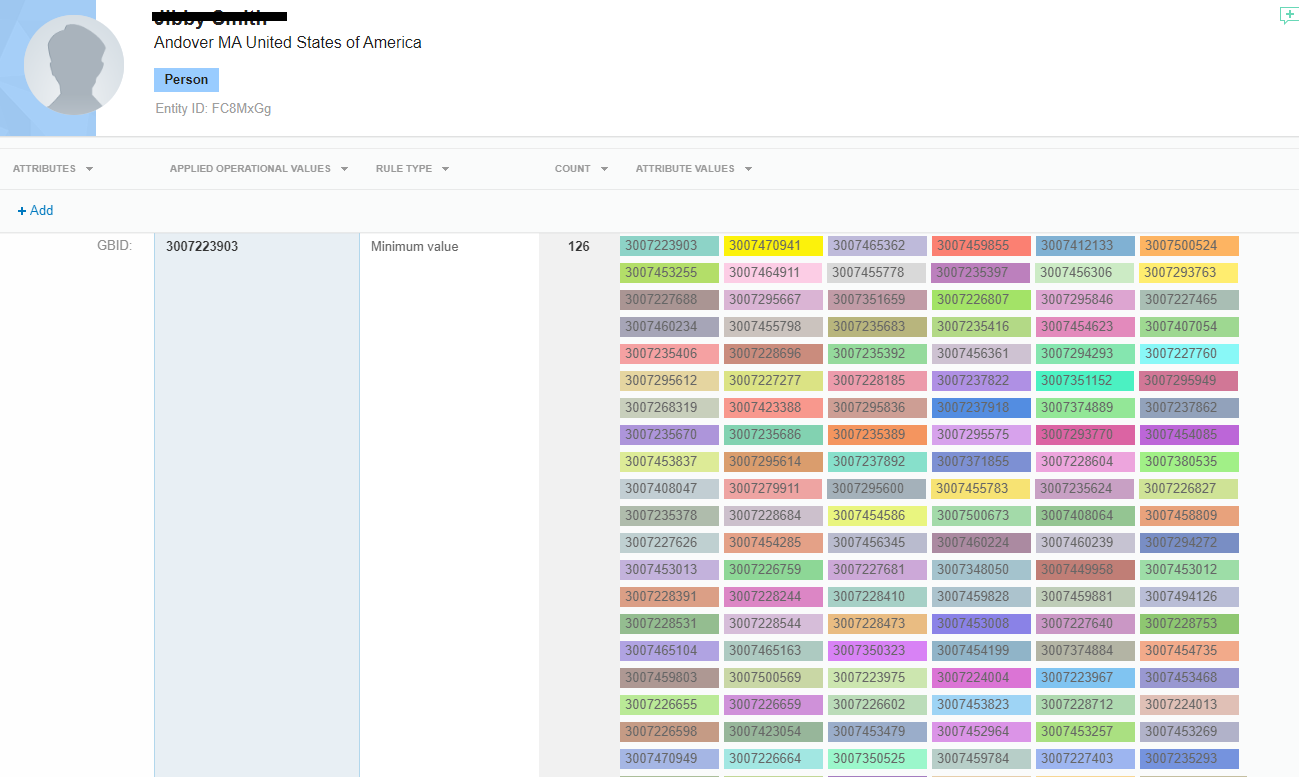Select the cyan swatch 3007227760
Viewport: 1299px width, 777px height.
click(1189, 354)
